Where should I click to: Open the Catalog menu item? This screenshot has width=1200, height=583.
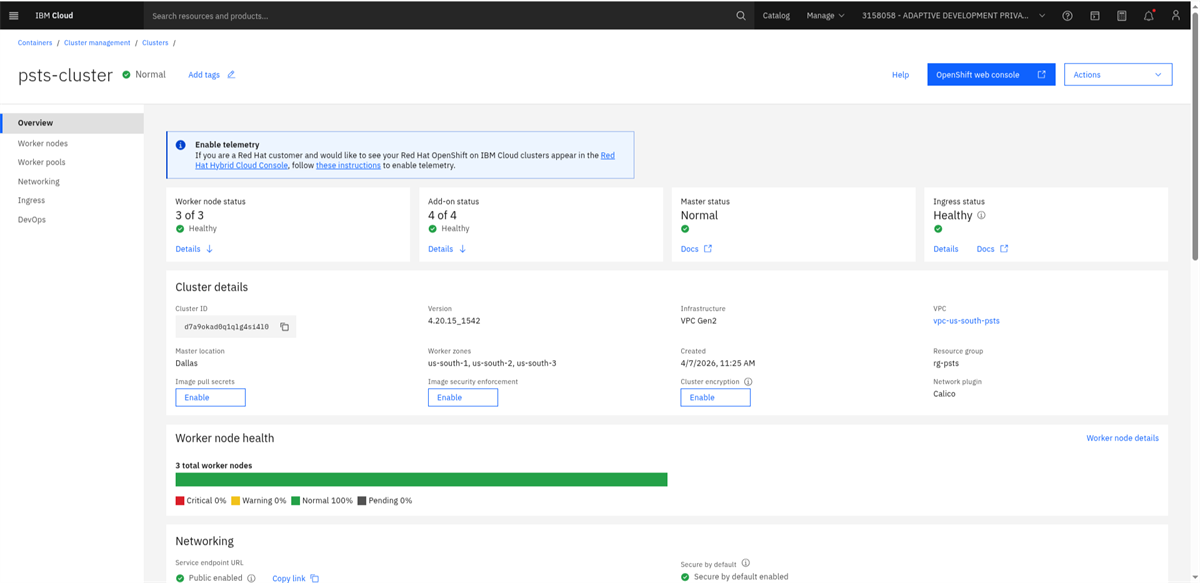tap(776, 16)
